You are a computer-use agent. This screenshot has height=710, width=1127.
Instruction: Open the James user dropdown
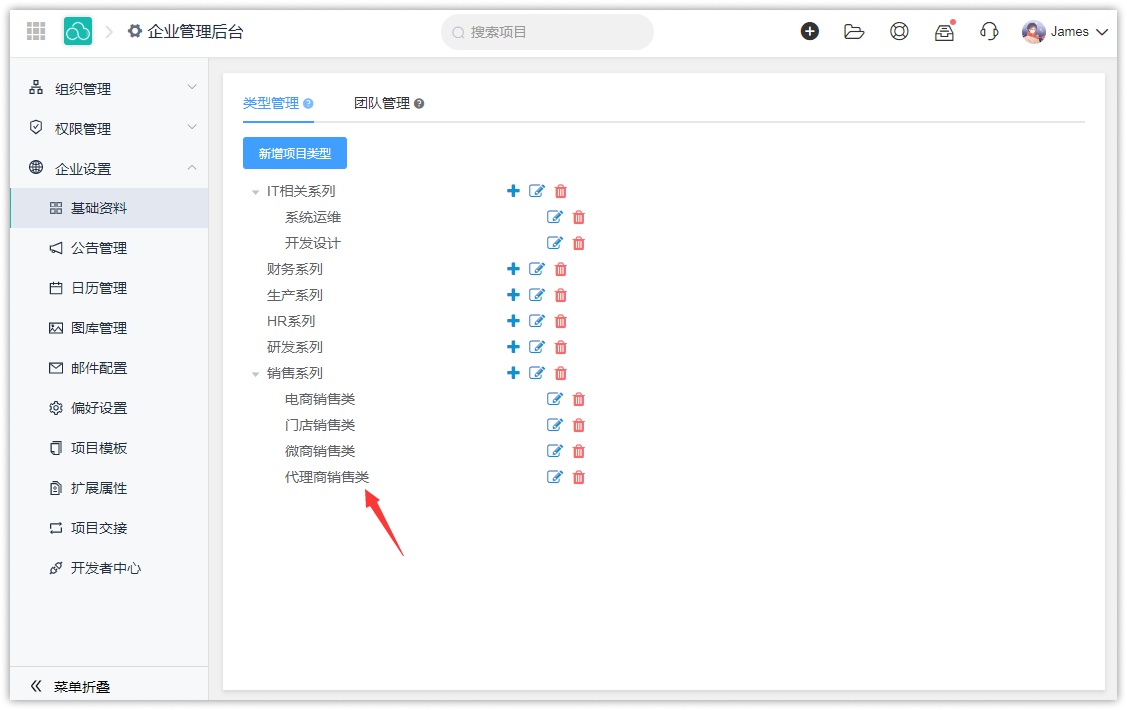click(1066, 32)
